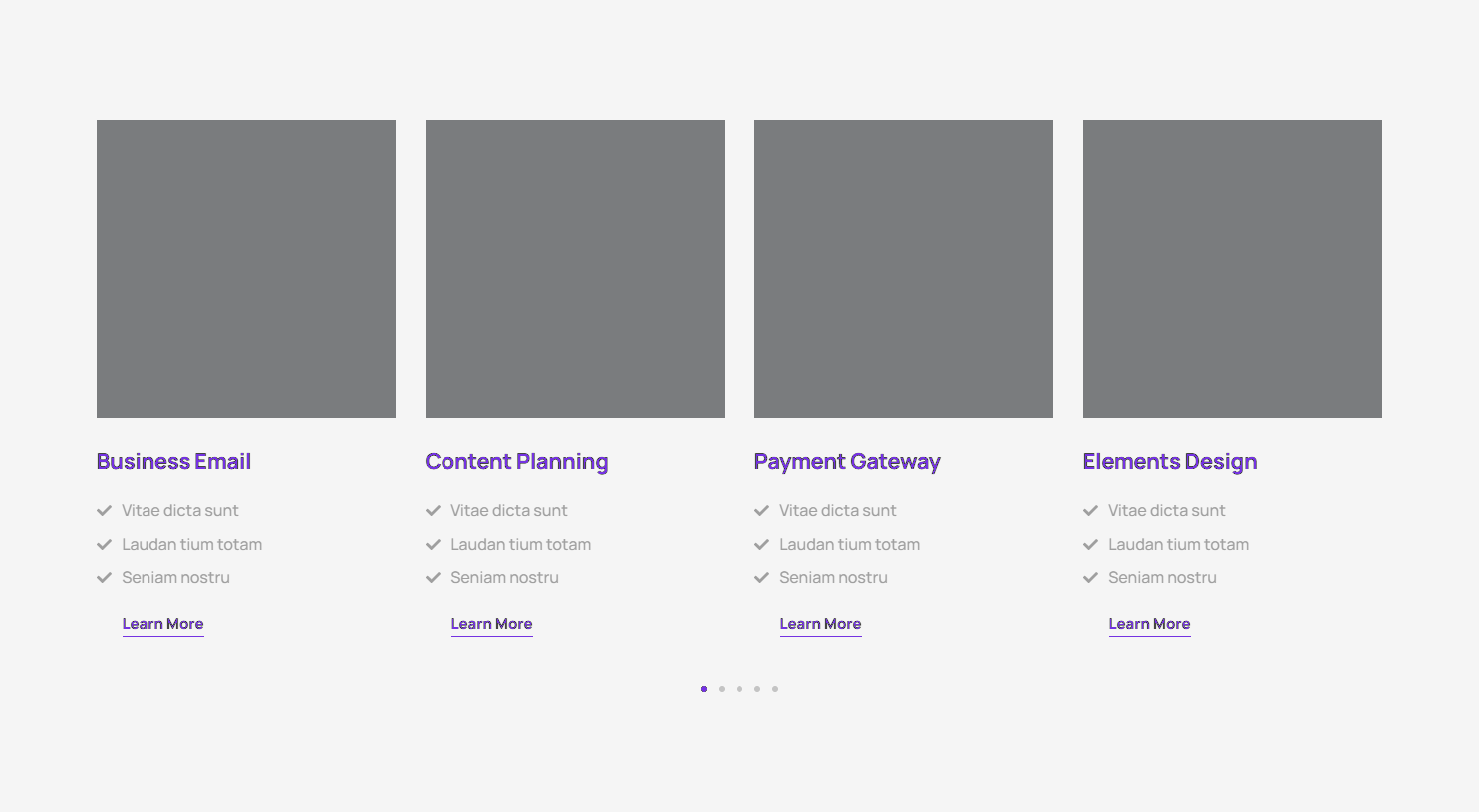Click the Payment Gateway card image
Image resolution: width=1479 pixels, height=812 pixels.
[x=904, y=269]
